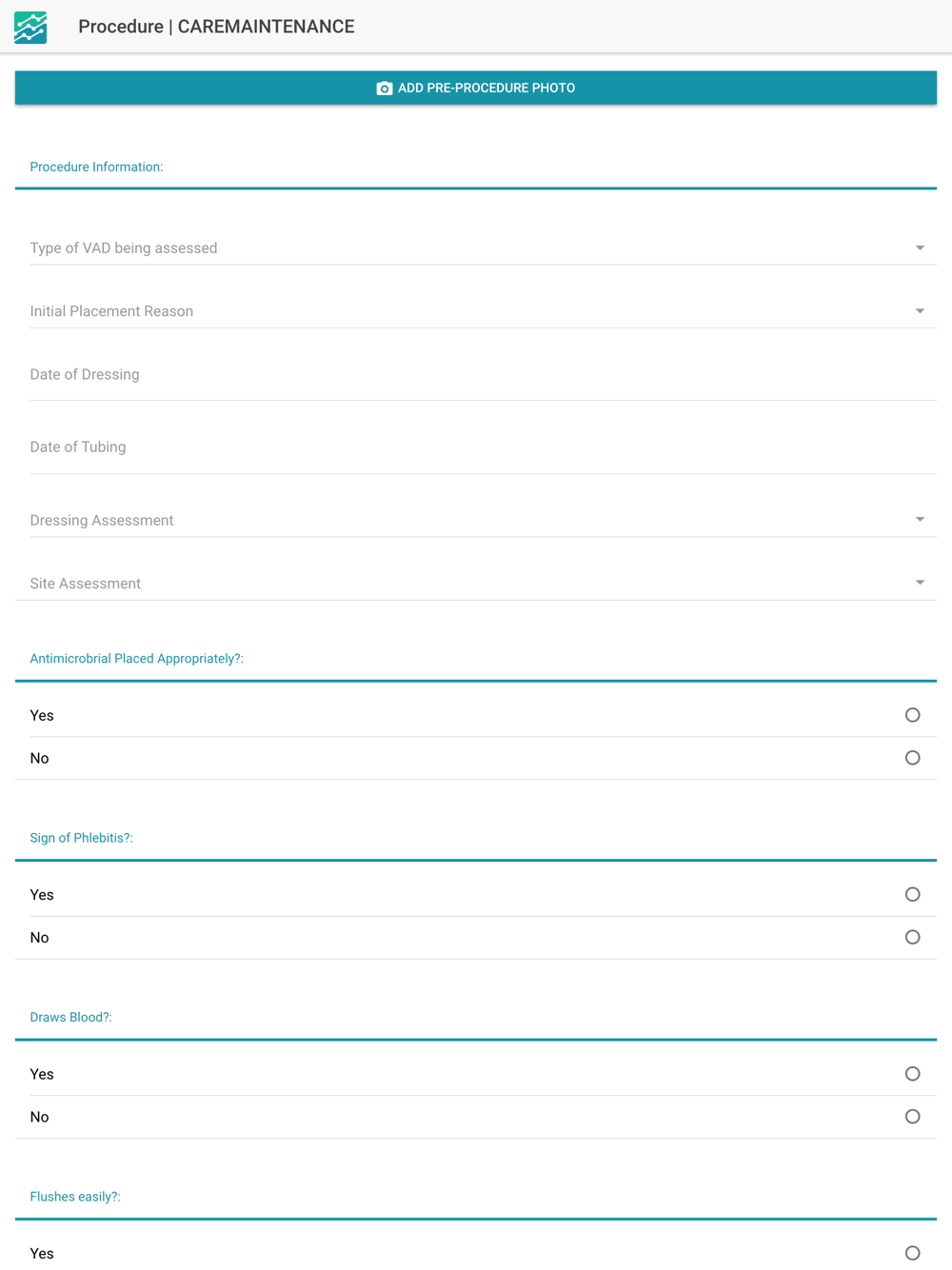Click the Procedure | CAREMAINTENANCE title
This screenshot has height=1270, width=952.
click(216, 27)
